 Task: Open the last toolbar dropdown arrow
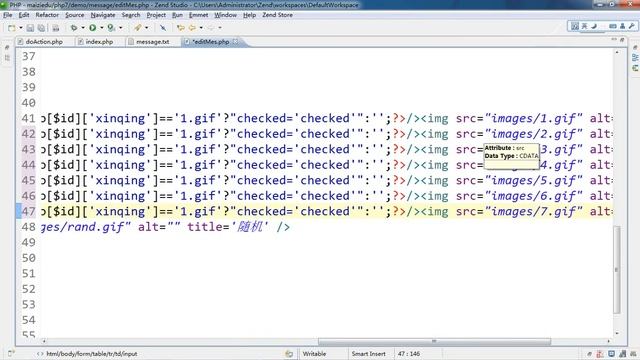tap(220, 28)
